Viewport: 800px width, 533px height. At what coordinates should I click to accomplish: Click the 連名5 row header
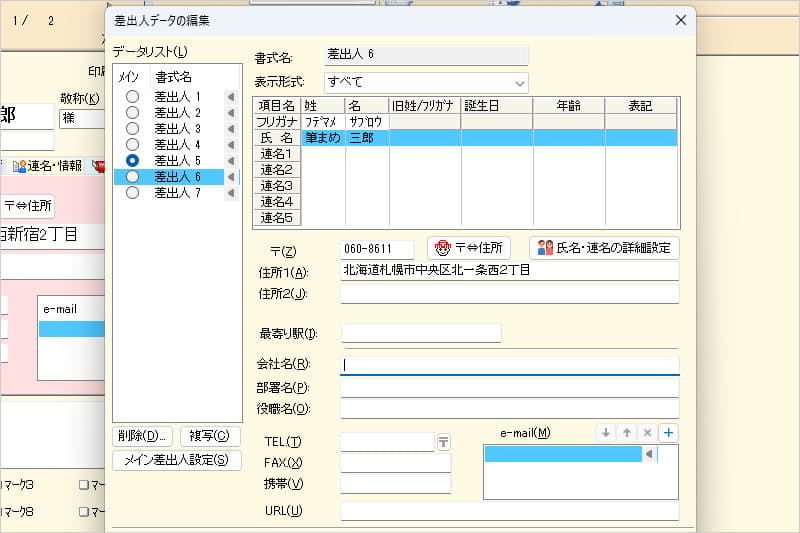[x=277, y=218]
